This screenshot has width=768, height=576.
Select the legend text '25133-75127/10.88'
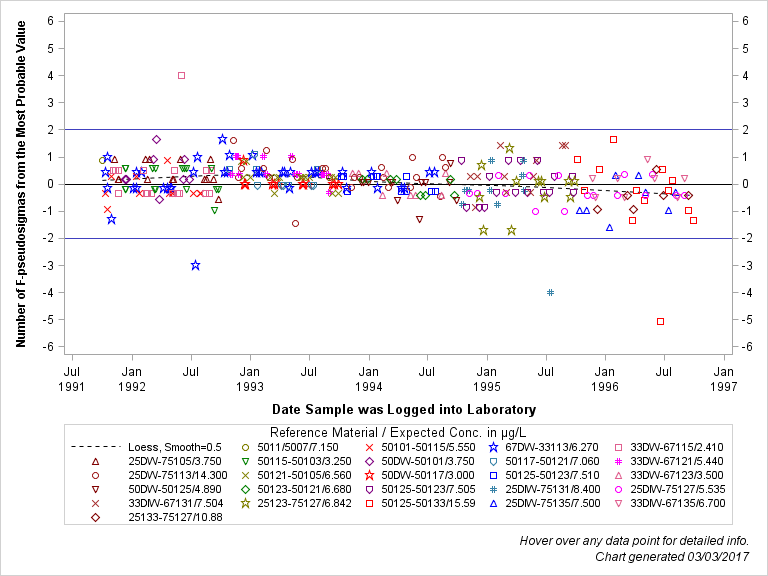click(x=175, y=517)
